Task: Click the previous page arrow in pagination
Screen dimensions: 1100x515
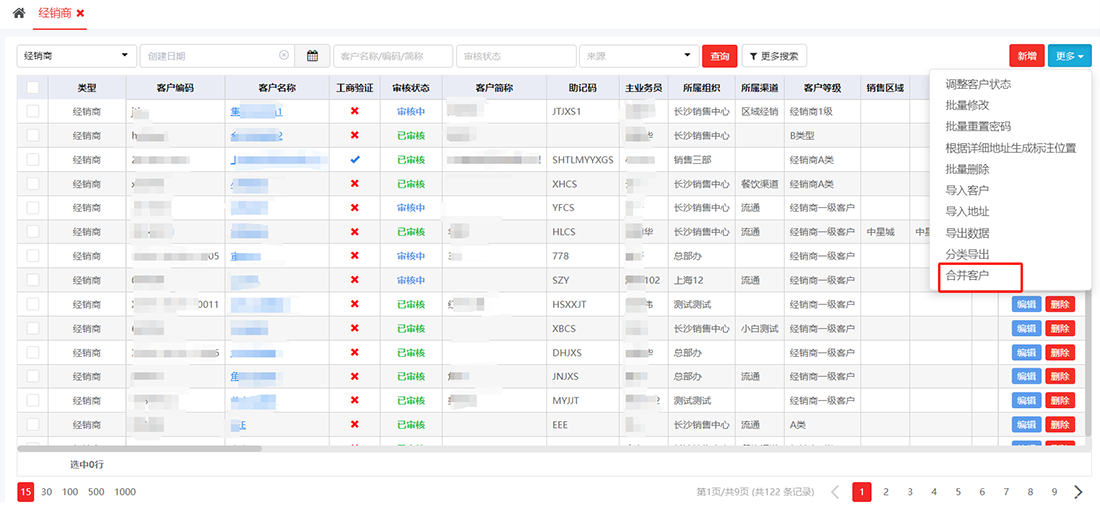Action: tap(836, 492)
